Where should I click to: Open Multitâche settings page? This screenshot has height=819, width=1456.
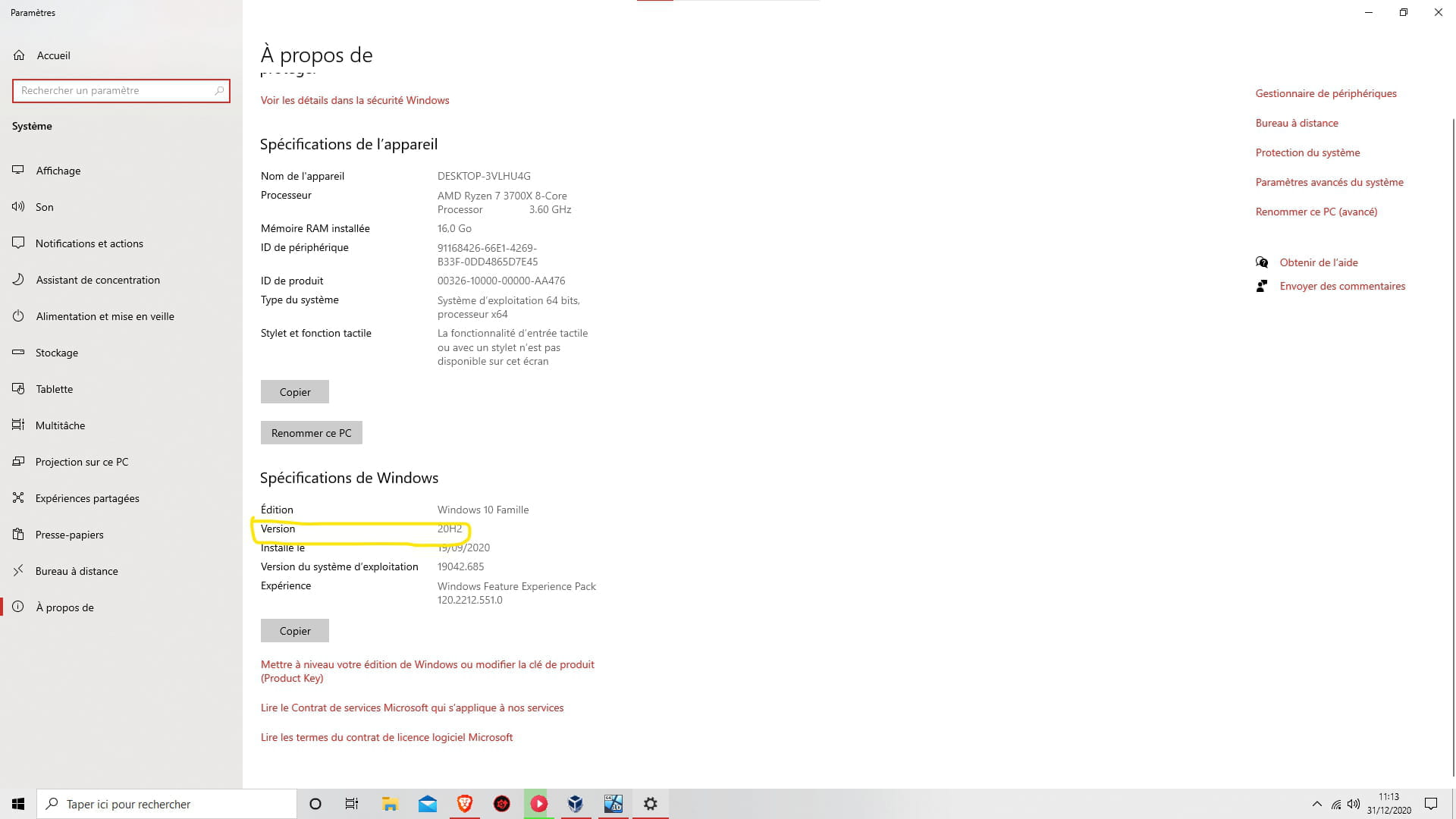point(121,425)
